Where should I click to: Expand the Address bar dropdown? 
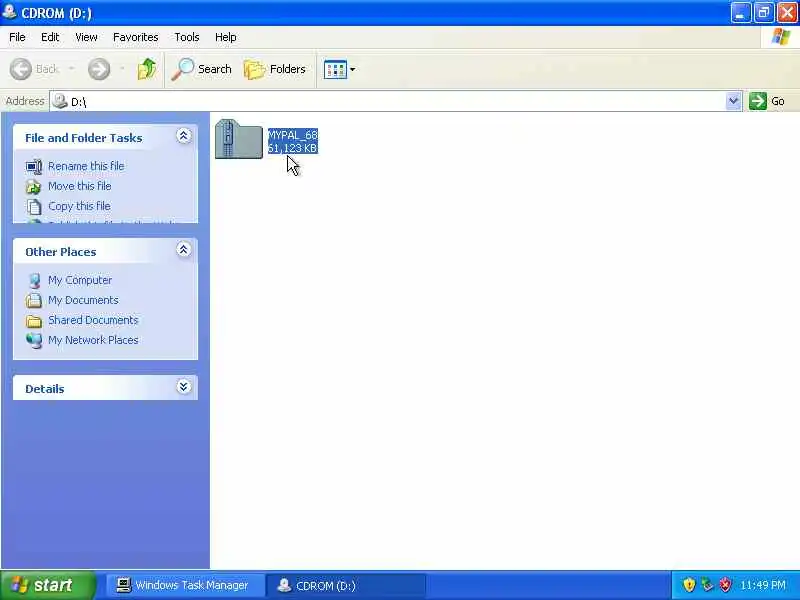pos(733,101)
